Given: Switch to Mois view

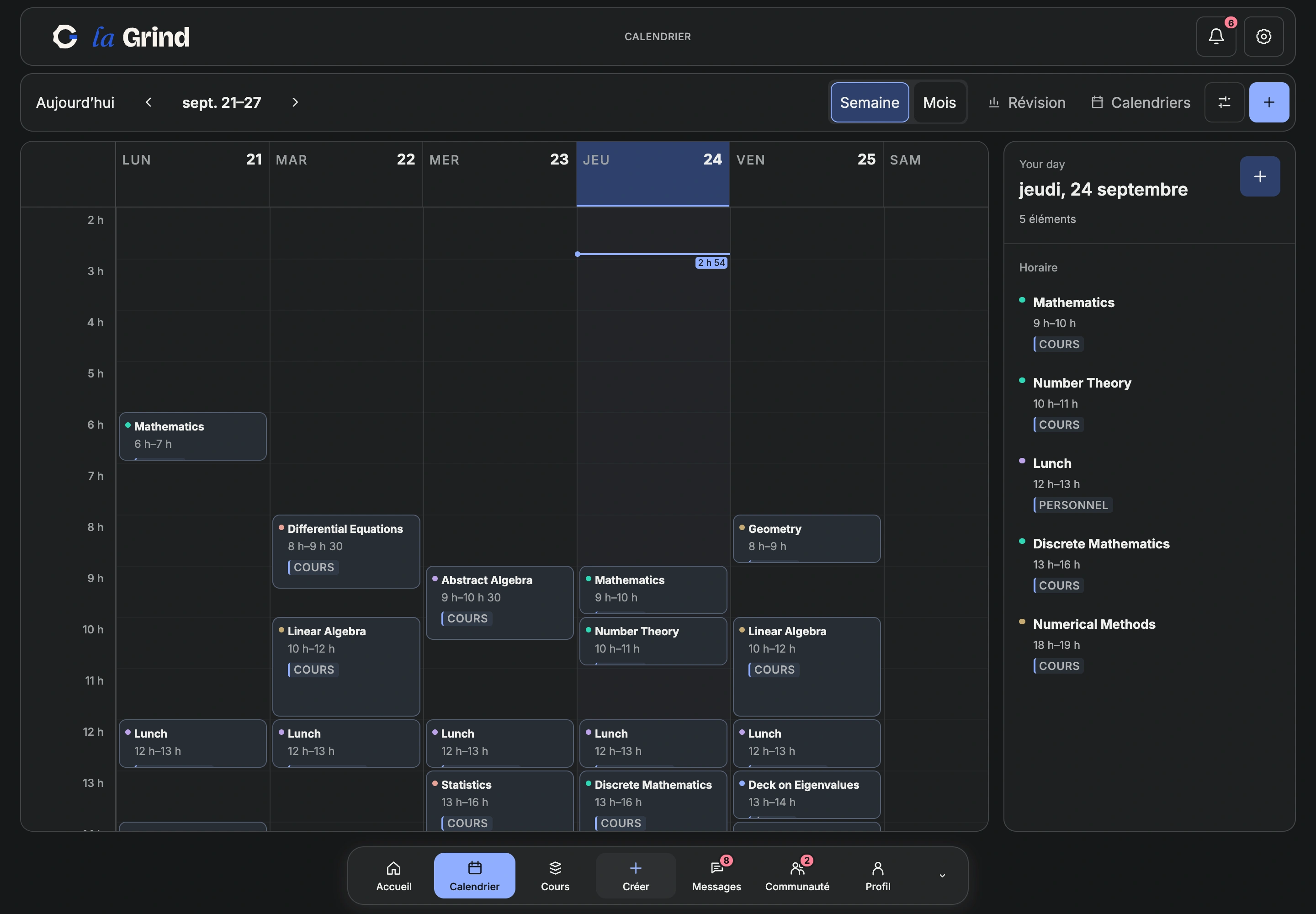Looking at the screenshot, I should 939,102.
